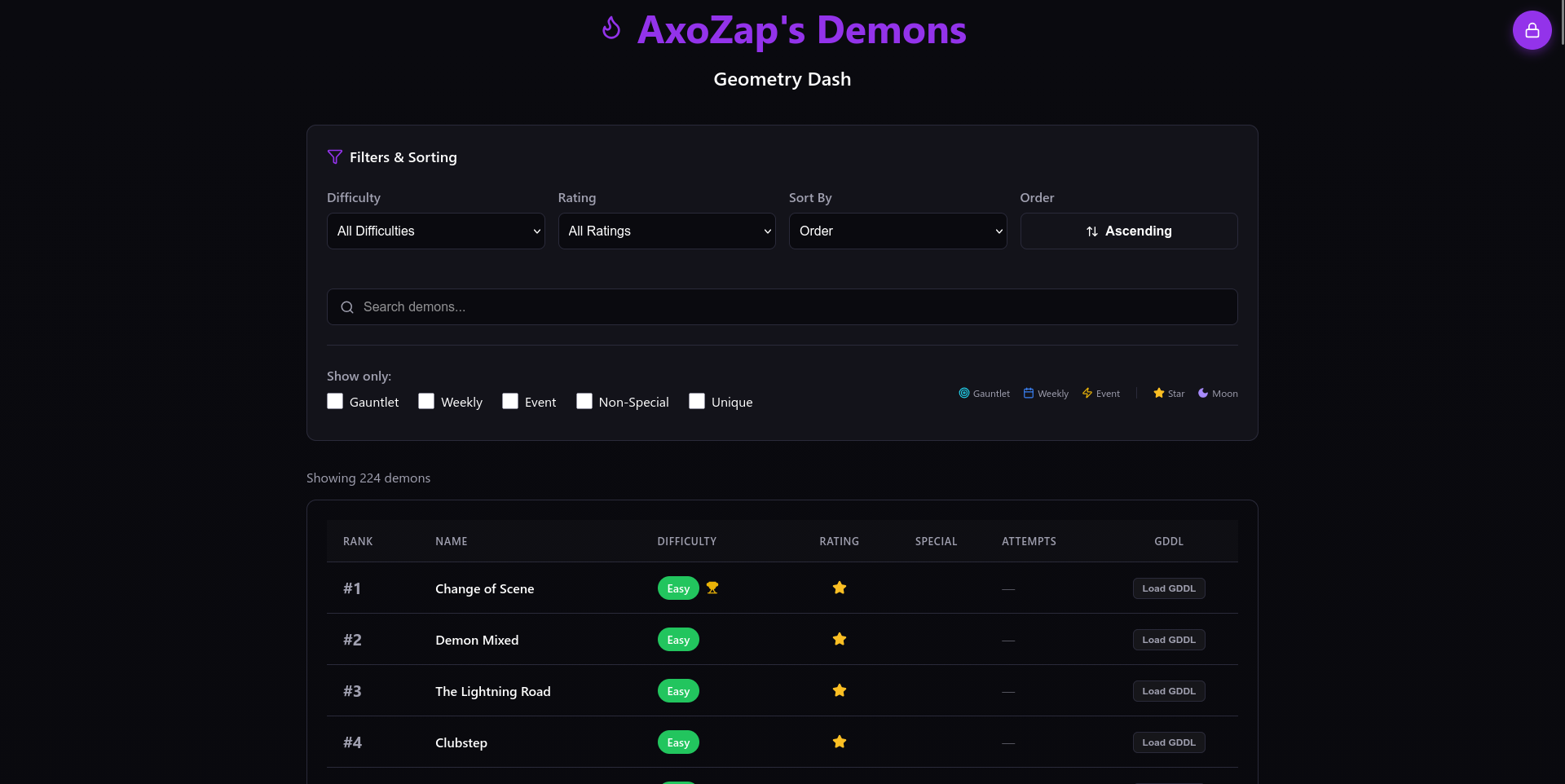Click the Difficulty column header
The image size is (1565, 784).
point(687,541)
